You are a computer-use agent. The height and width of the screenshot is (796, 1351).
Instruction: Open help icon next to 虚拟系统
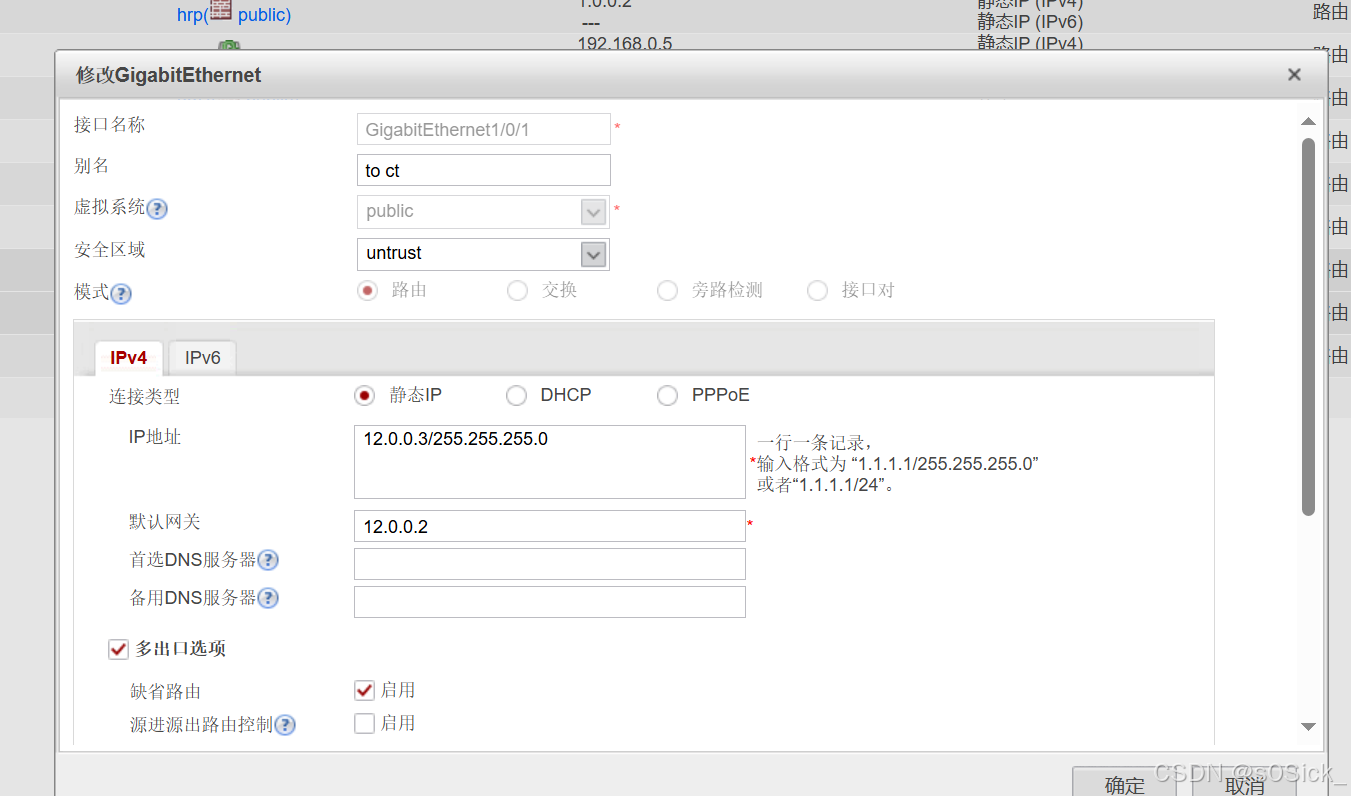pos(157,210)
